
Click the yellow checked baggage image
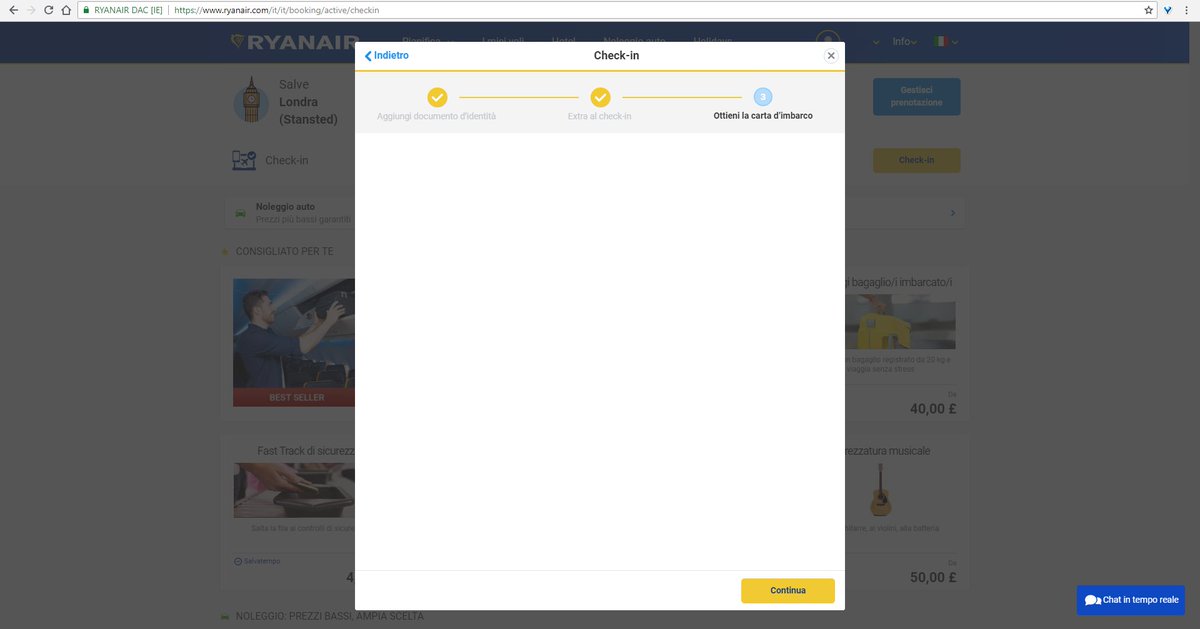(x=900, y=322)
